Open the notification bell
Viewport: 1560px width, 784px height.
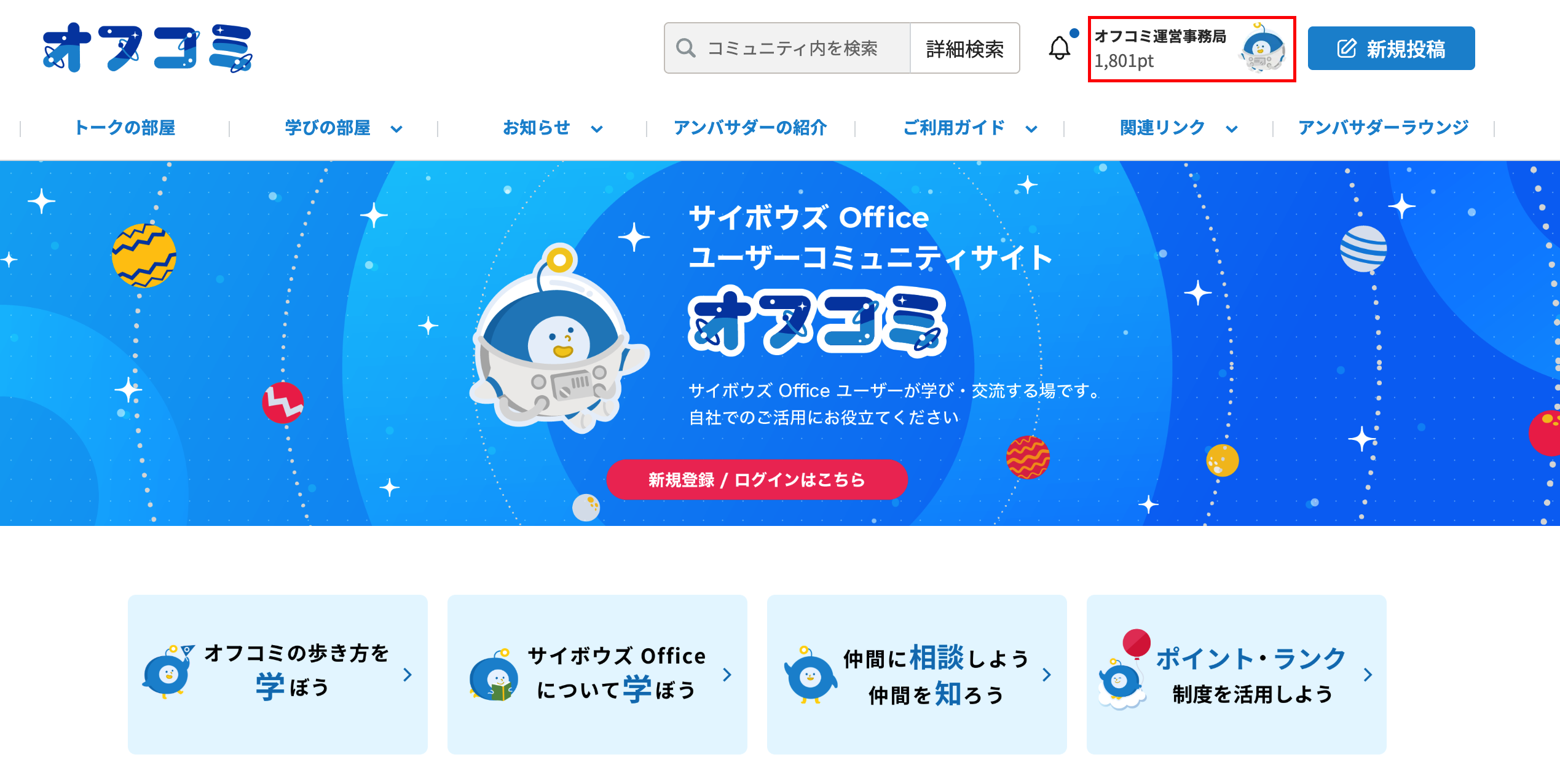click(1060, 48)
